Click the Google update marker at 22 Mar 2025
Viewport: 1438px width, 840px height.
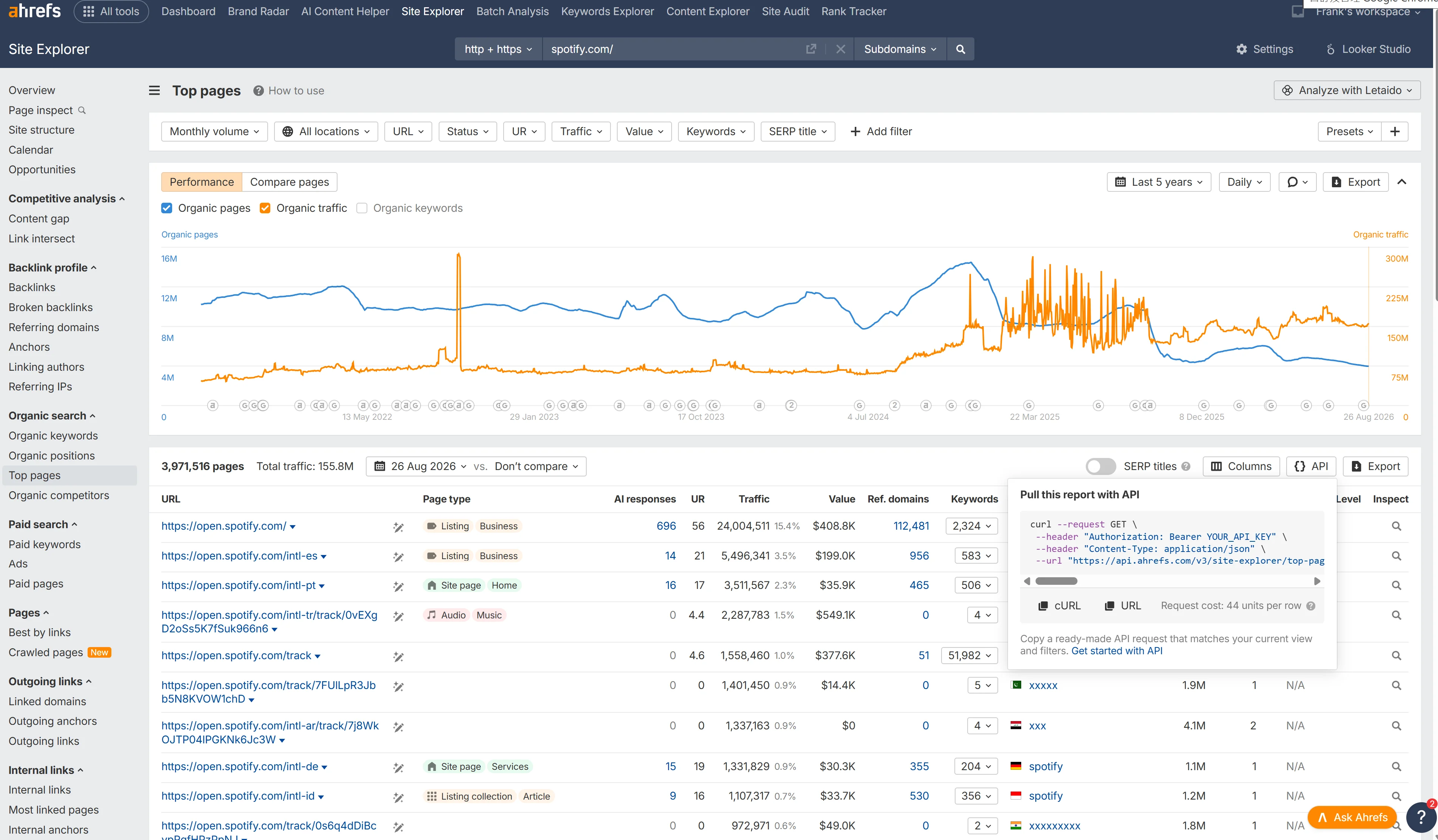[1028, 405]
